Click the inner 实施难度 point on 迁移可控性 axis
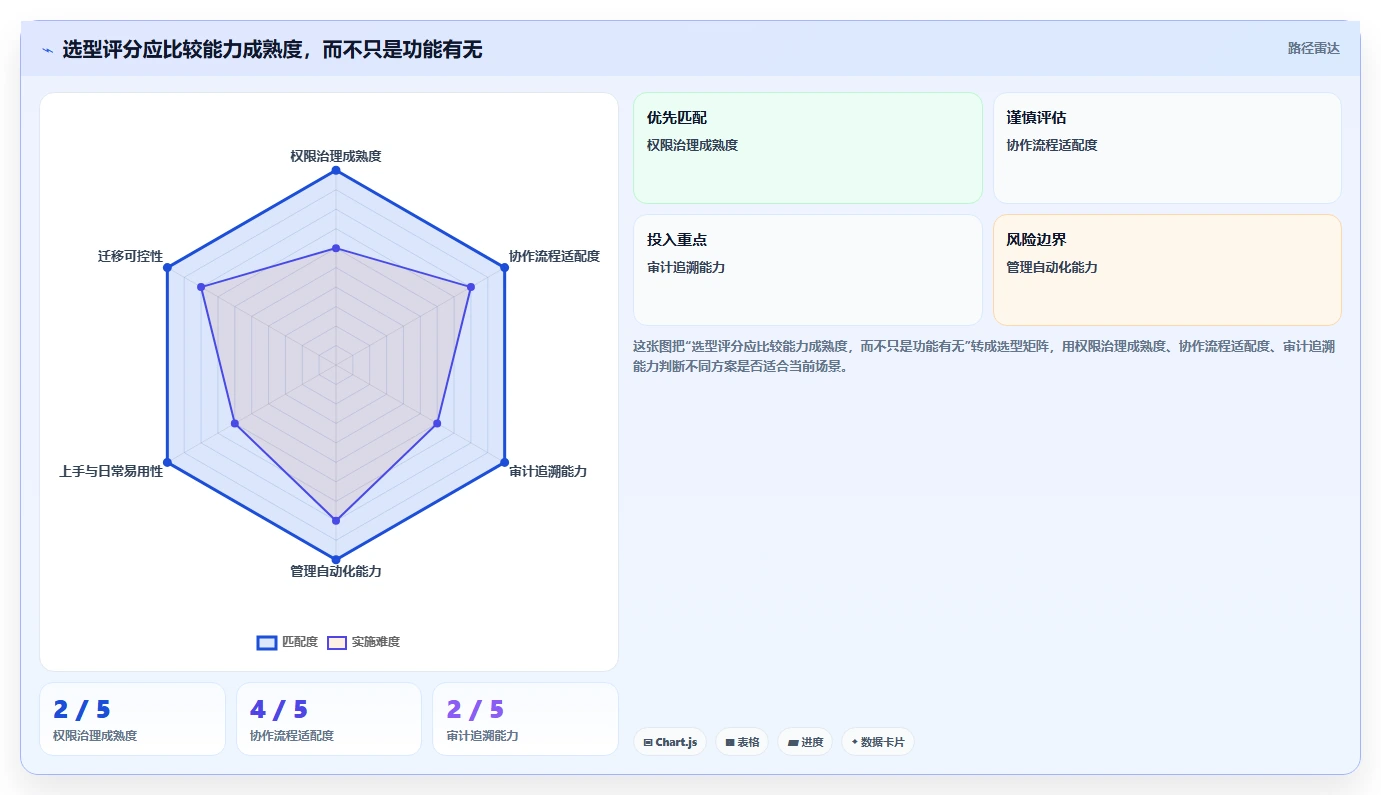This screenshot has width=1381, height=795. pyautogui.click(x=201, y=288)
